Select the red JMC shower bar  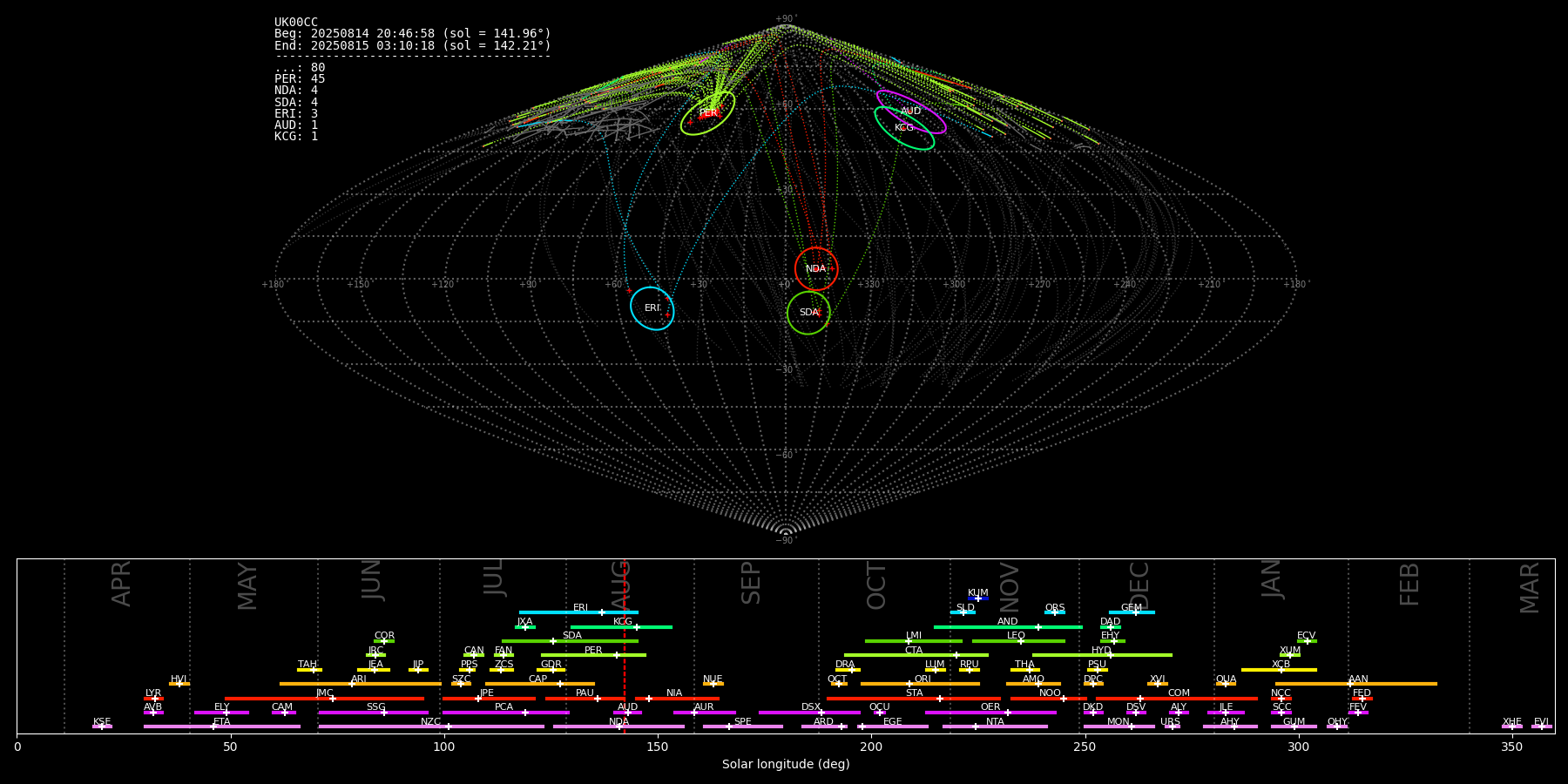click(324, 698)
